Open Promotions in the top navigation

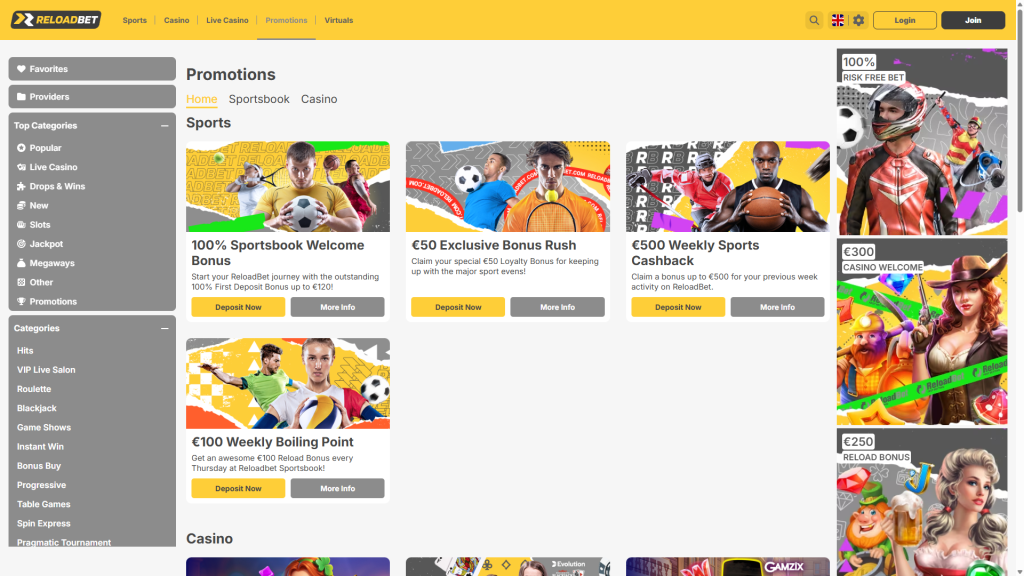click(286, 20)
